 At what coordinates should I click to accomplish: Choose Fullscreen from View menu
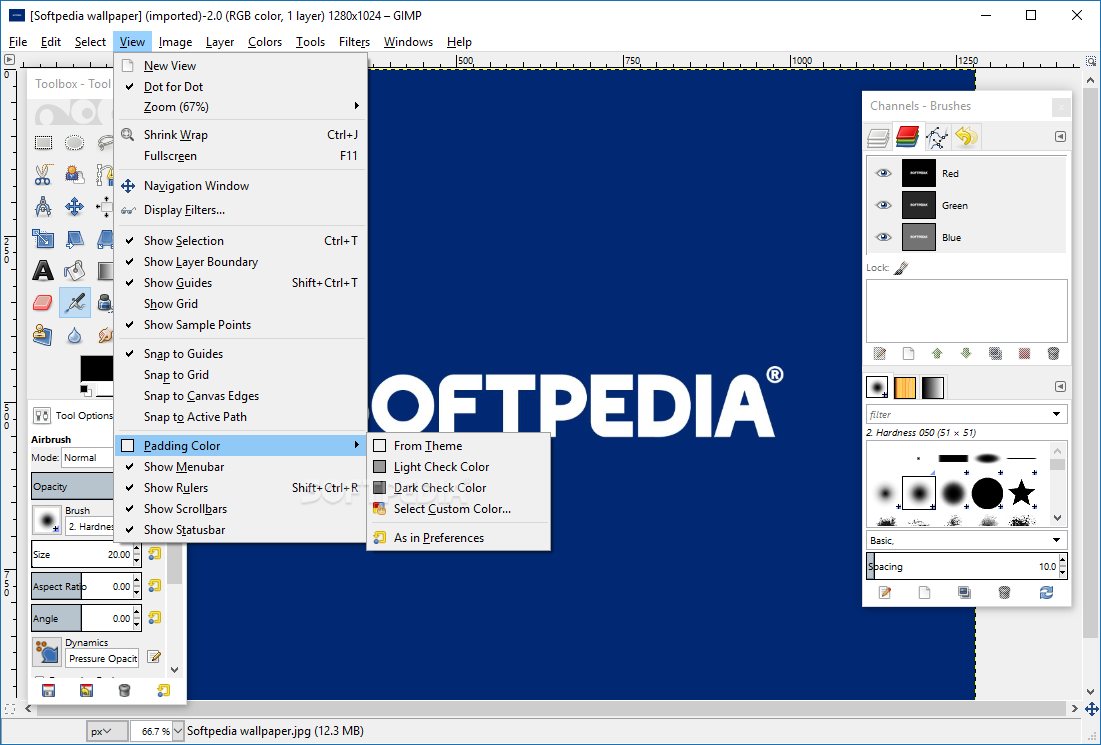point(241,156)
